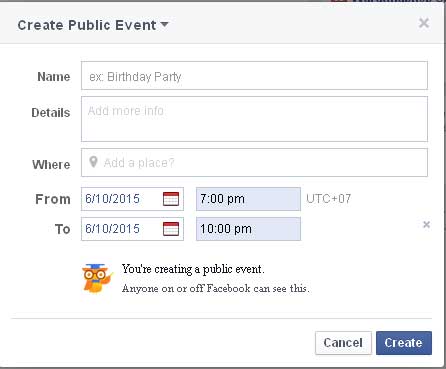Image resolution: width=446 pixels, height=369 pixels.
Task: Select the From date 6/10/2015 field
Action: [132, 199]
